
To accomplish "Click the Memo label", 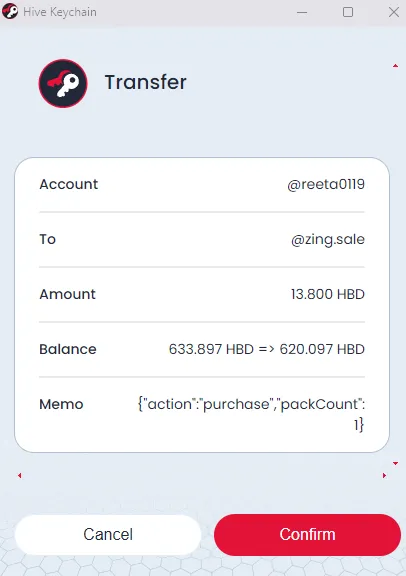I will tap(61, 404).
